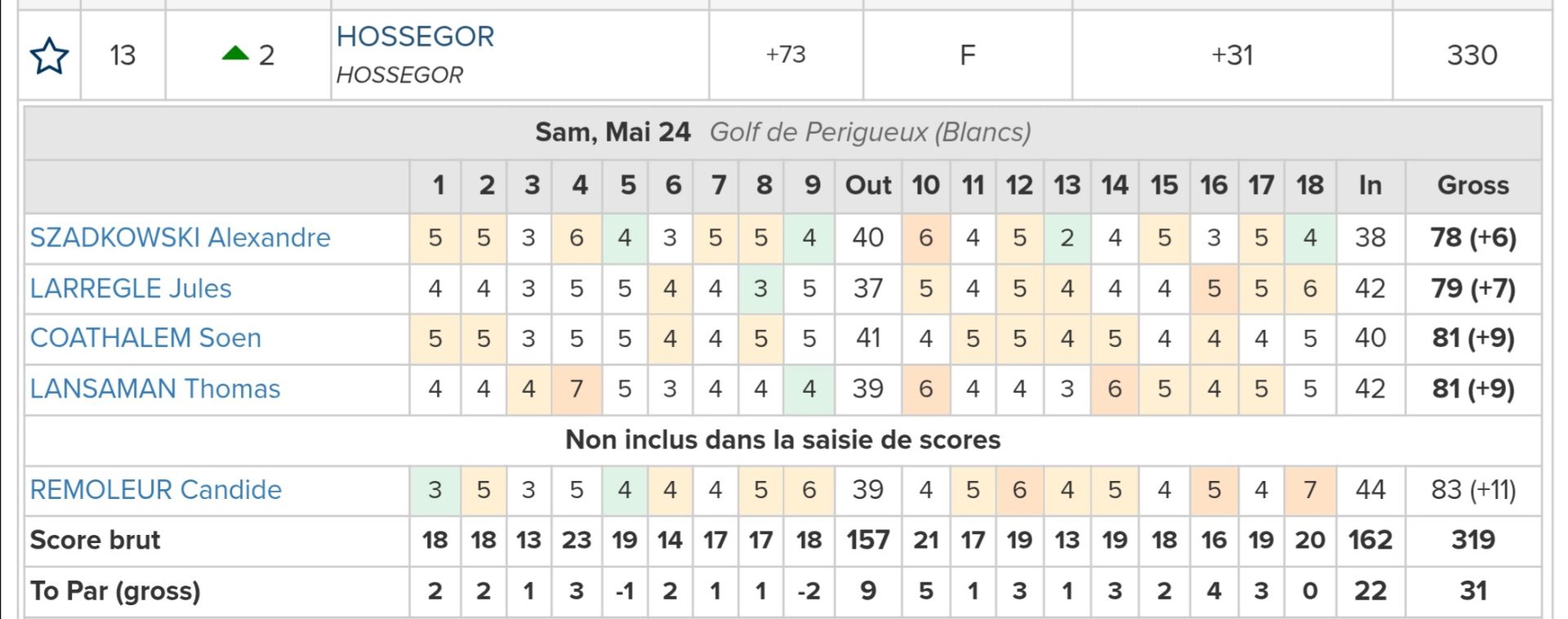The height and width of the screenshot is (619, 1568).
Task: Click the team total +73 cell
Action: point(786,55)
